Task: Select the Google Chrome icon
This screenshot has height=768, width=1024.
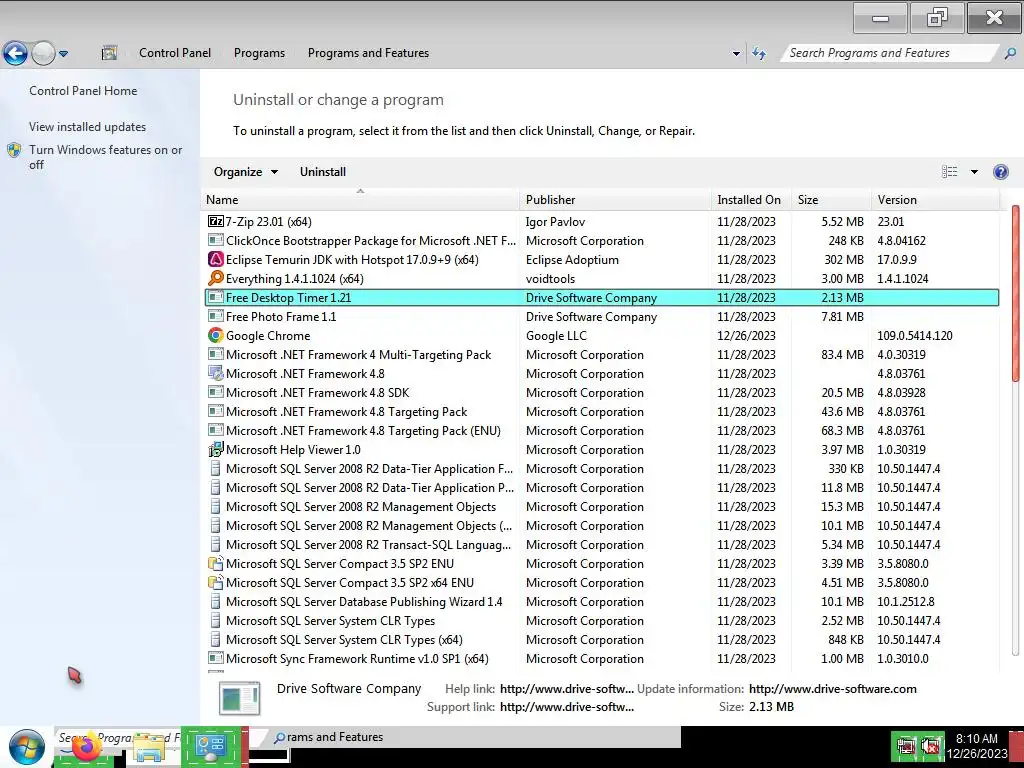Action: tap(216, 335)
